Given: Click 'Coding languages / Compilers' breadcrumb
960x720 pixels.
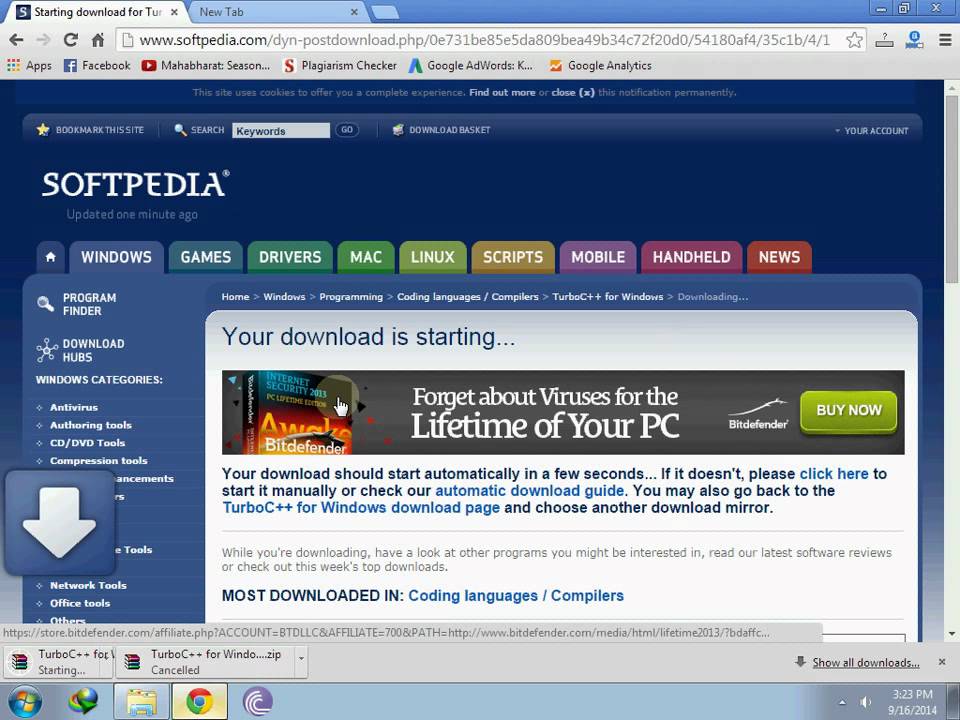Looking at the screenshot, I should 468,297.
